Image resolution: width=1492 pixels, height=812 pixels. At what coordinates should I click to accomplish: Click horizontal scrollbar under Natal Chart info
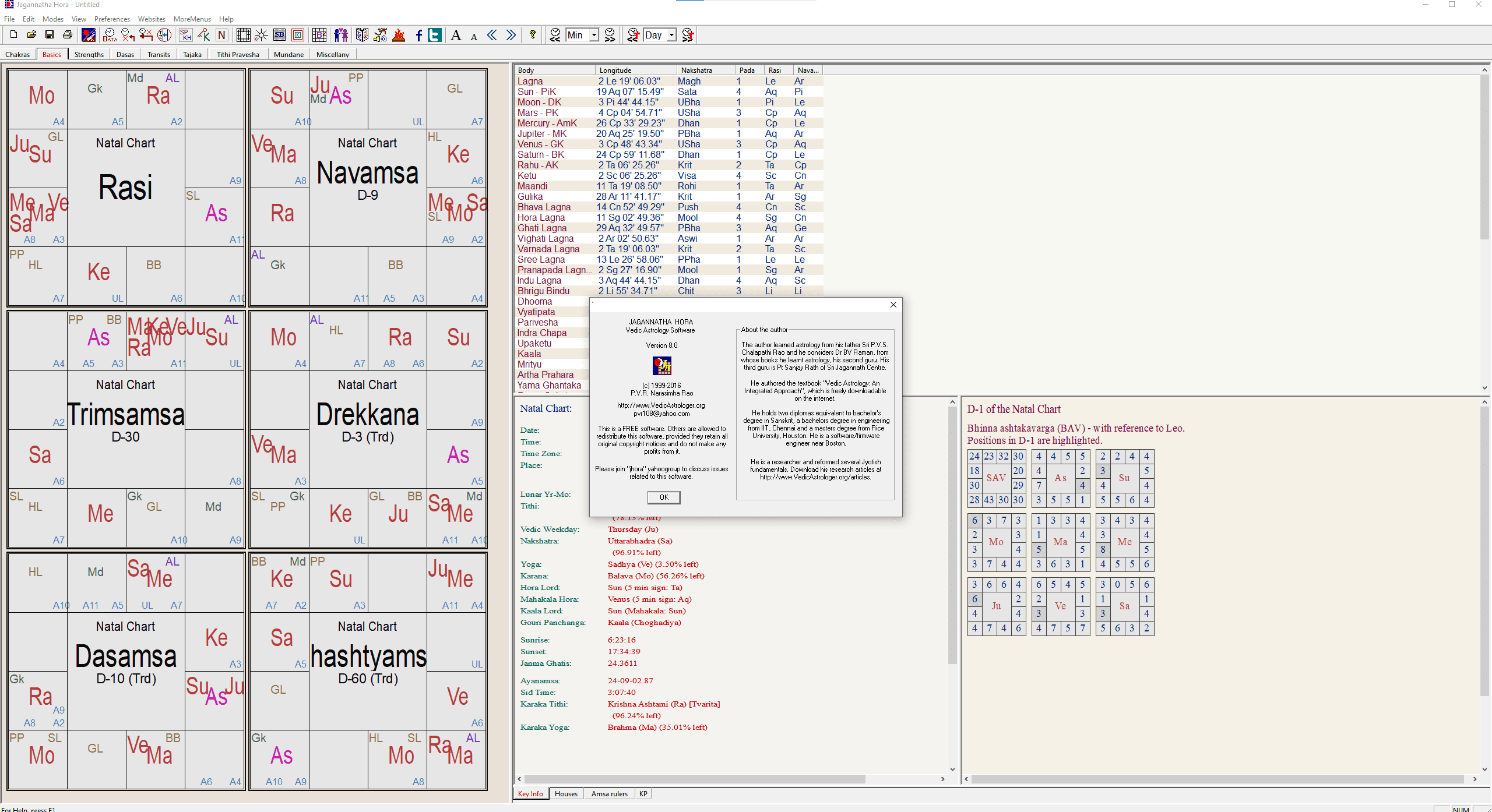pyautogui.click(x=694, y=779)
